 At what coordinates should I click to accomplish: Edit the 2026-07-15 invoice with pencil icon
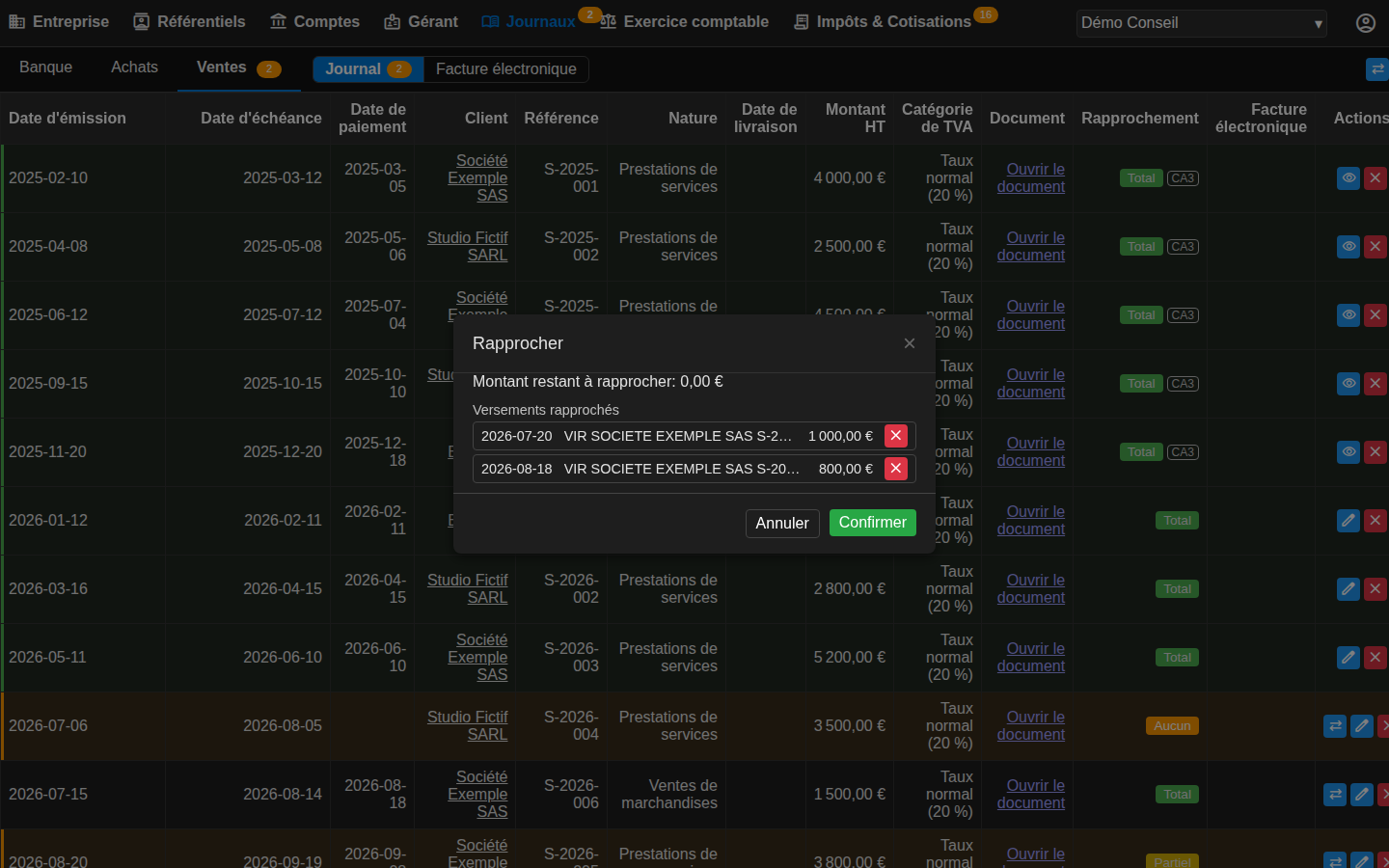click(1361, 795)
